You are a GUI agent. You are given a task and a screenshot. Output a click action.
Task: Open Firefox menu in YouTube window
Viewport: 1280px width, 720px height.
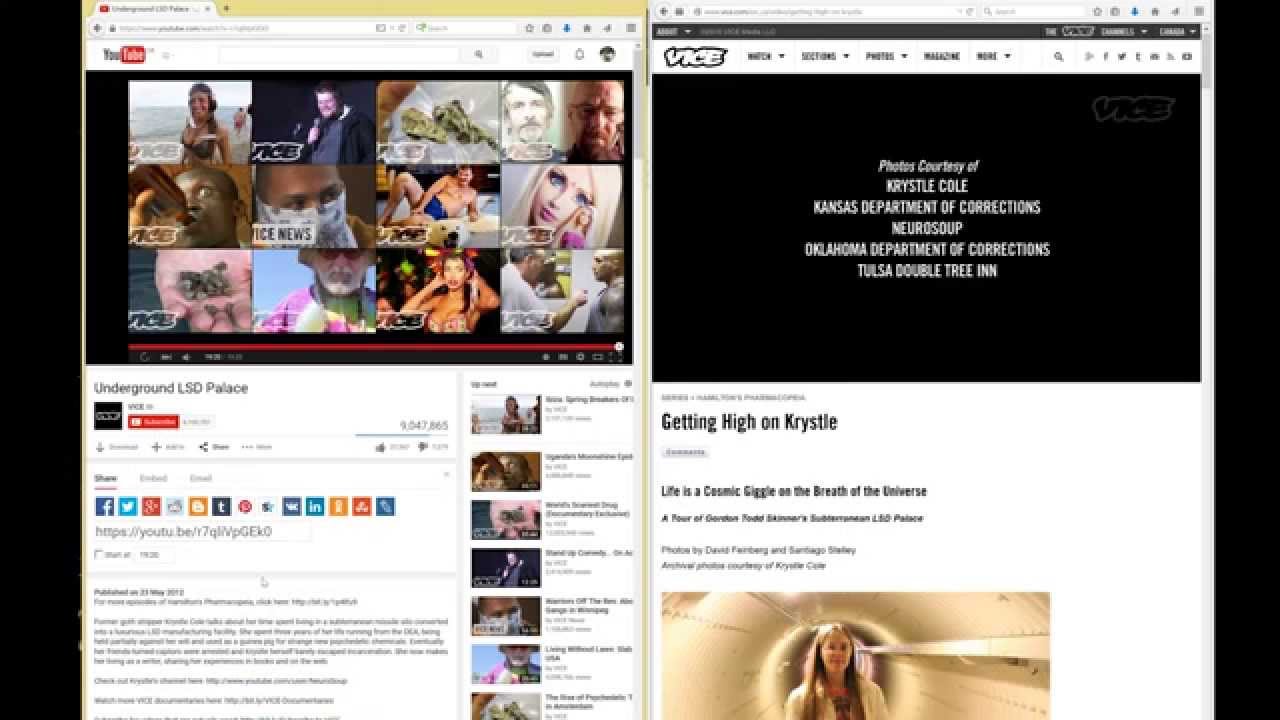[631, 28]
